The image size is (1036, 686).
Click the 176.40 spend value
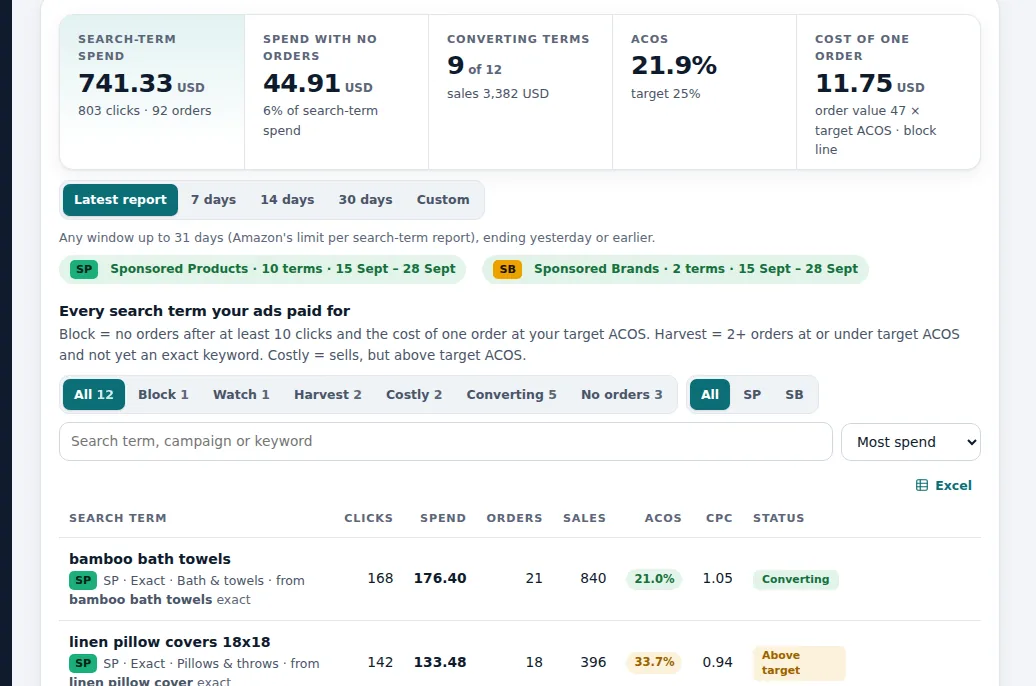click(440, 578)
